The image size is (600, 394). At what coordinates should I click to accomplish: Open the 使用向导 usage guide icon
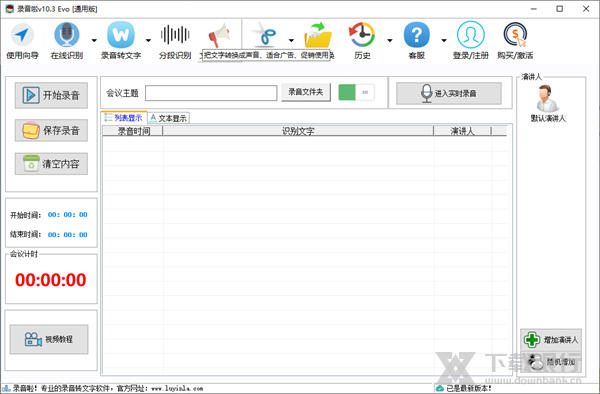point(22,35)
